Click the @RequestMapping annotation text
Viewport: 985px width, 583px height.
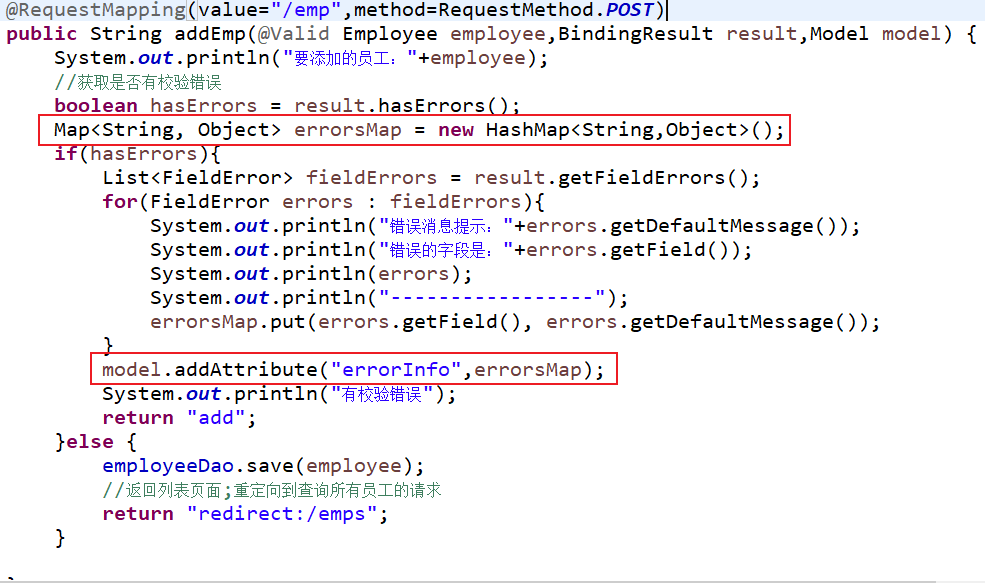pos(95,10)
